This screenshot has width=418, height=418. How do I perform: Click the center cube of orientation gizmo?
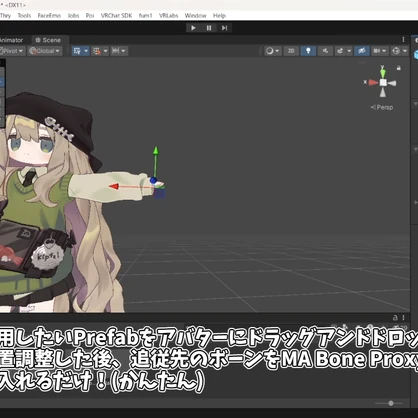coord(383,82)
